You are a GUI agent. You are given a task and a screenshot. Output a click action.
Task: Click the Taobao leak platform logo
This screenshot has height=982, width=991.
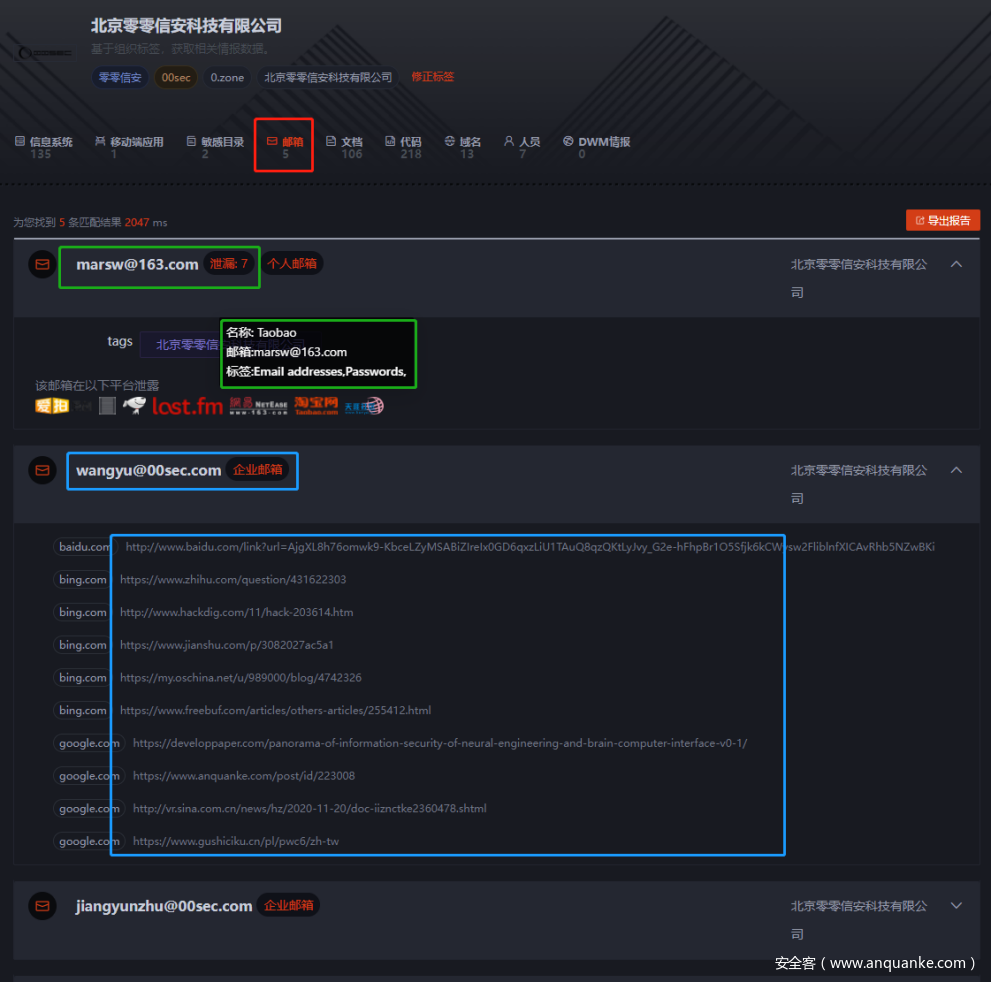(316, 406)
